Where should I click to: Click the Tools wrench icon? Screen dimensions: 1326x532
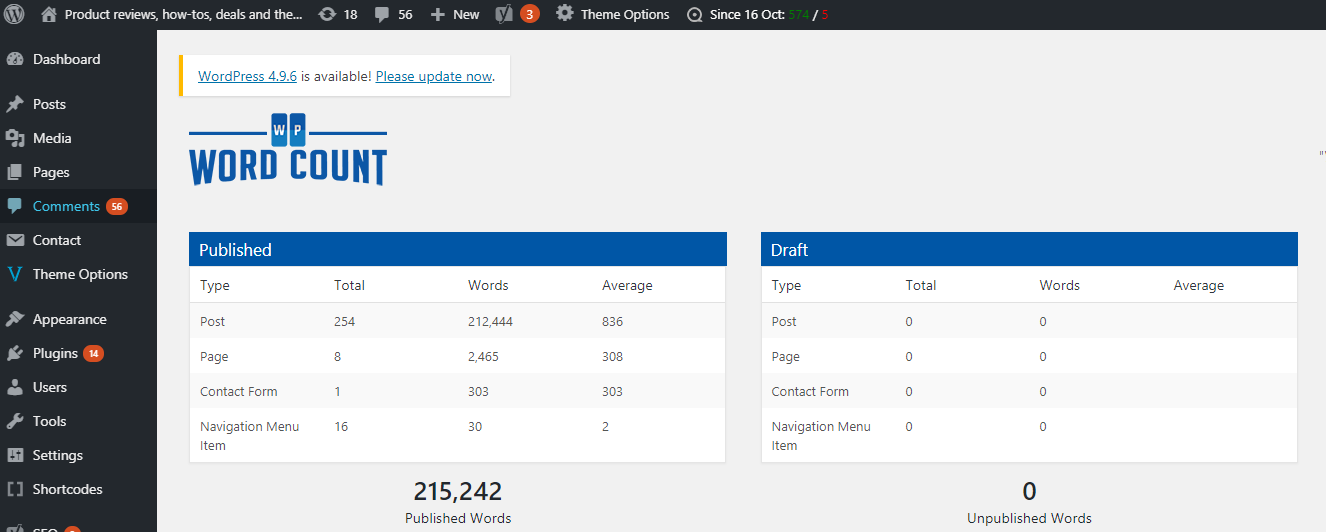coord(15,421)
